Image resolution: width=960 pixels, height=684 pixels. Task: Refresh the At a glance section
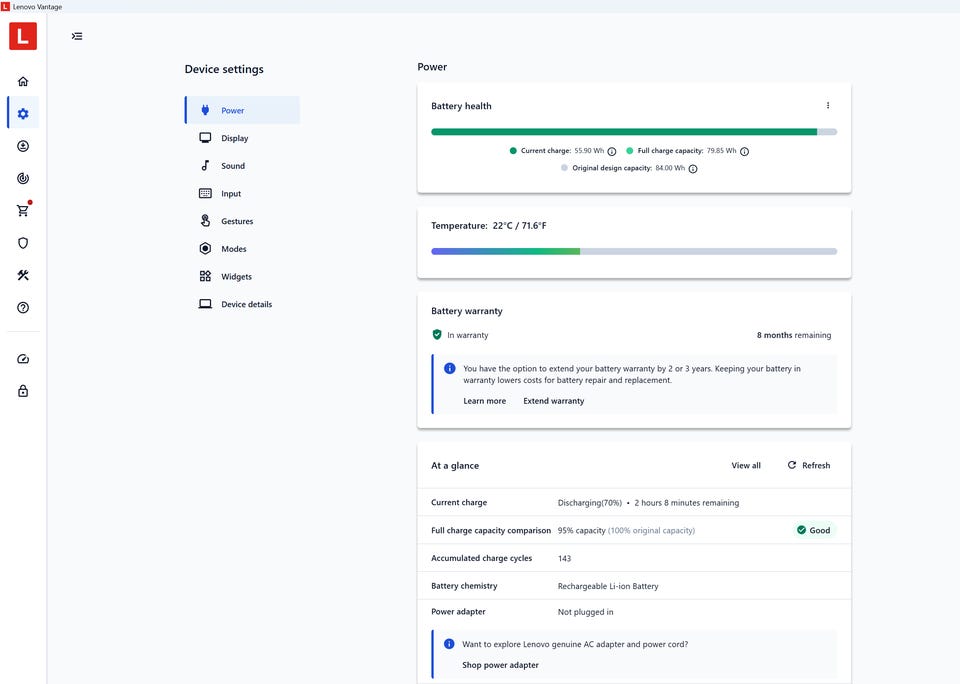809,465
